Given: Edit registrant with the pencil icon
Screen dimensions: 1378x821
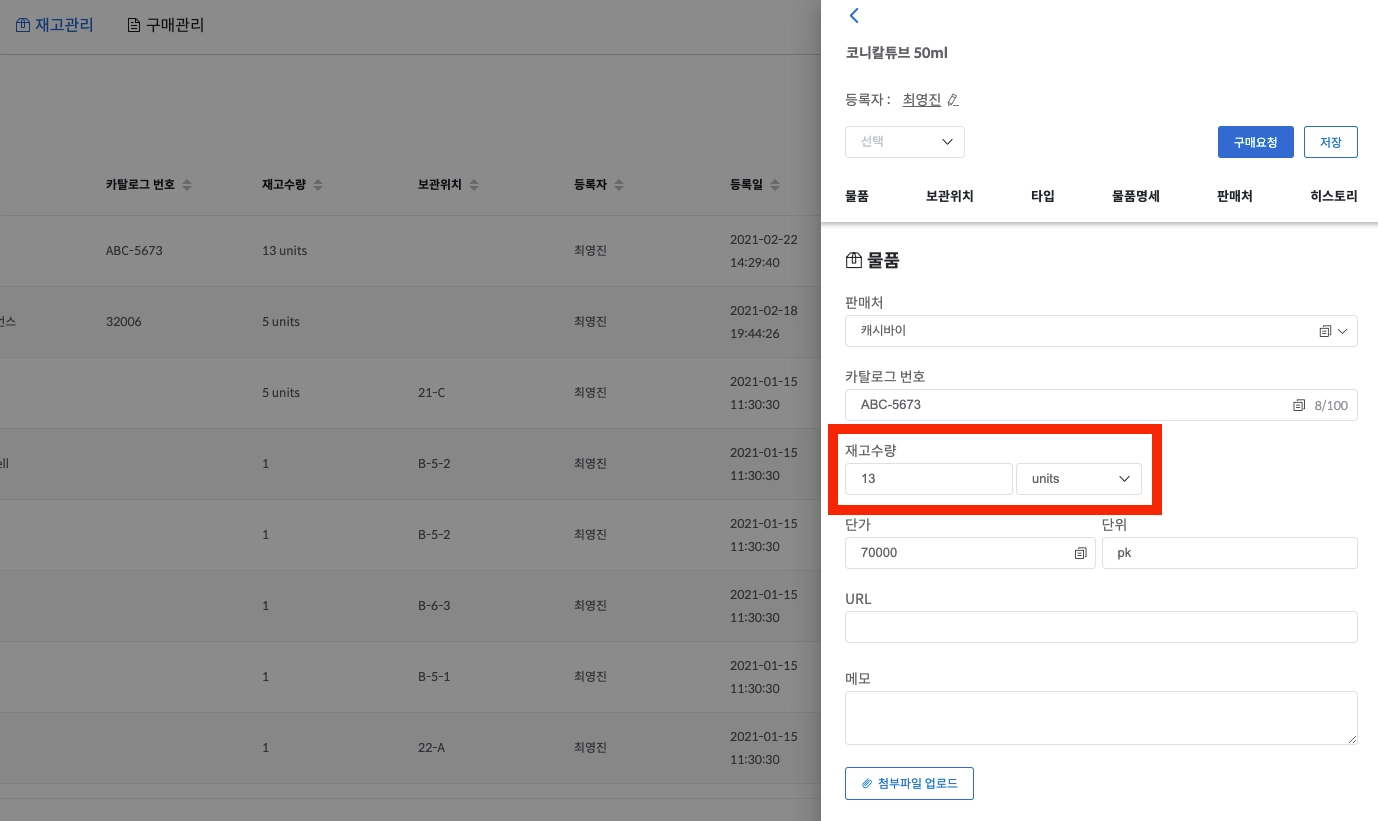Looking at the screenshot, I should (x=953, y=100).
